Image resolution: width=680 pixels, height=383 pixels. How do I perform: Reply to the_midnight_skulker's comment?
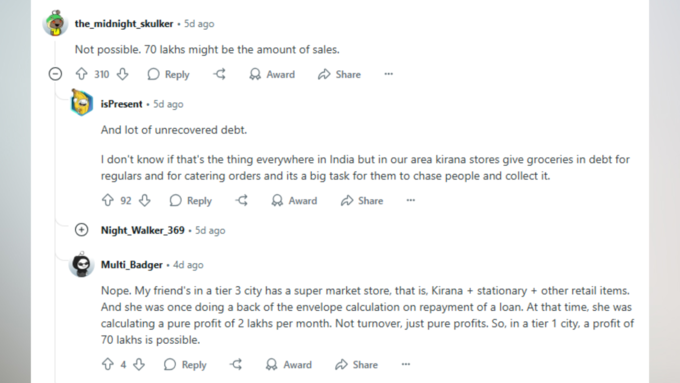168,74
